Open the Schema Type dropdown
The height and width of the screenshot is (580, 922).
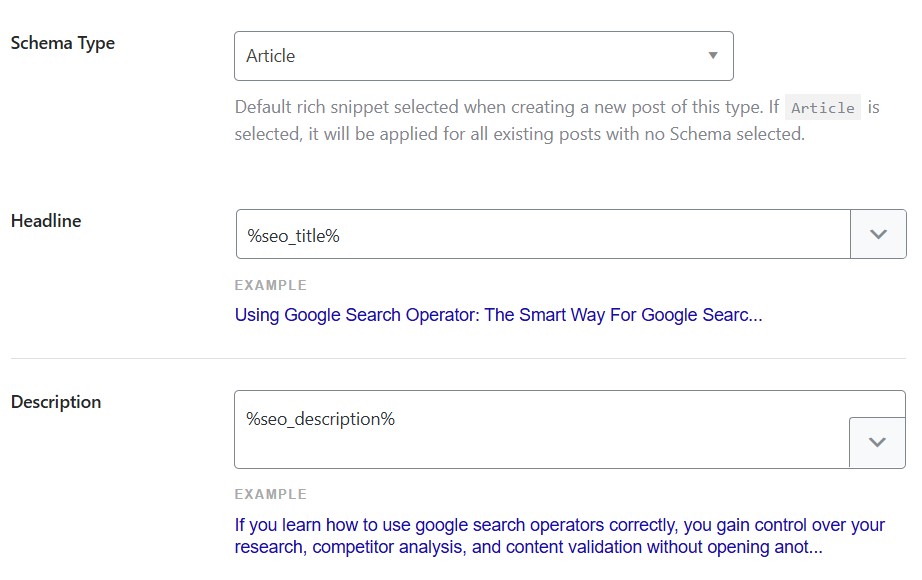[x=483, y=56]
